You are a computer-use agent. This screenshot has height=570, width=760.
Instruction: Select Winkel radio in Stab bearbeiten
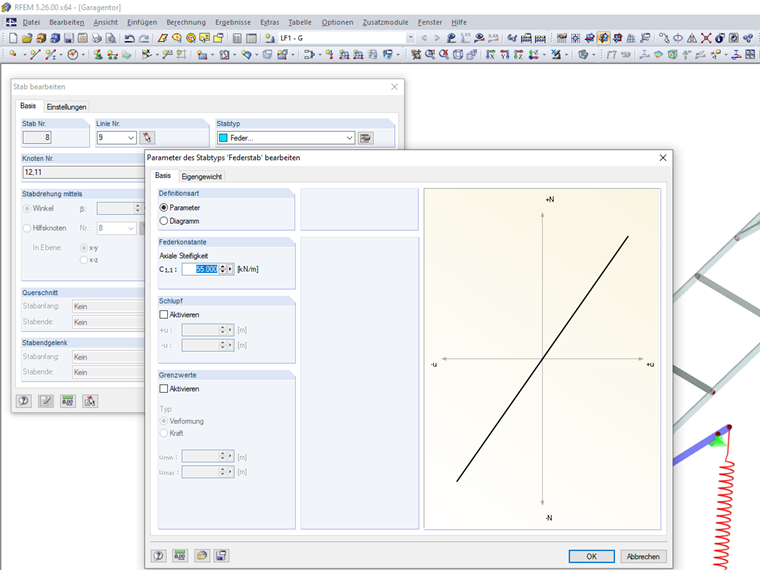tap(27, 208)
